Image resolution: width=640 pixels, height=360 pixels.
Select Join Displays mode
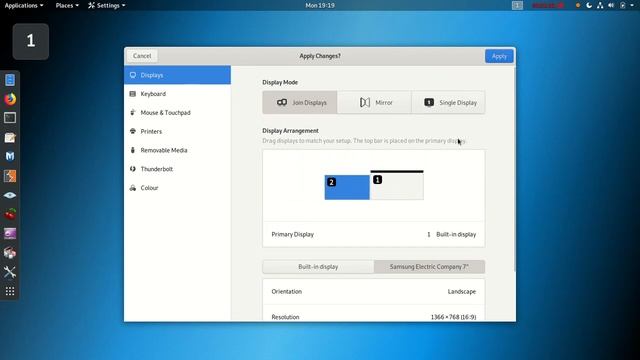tap(300, 102)
